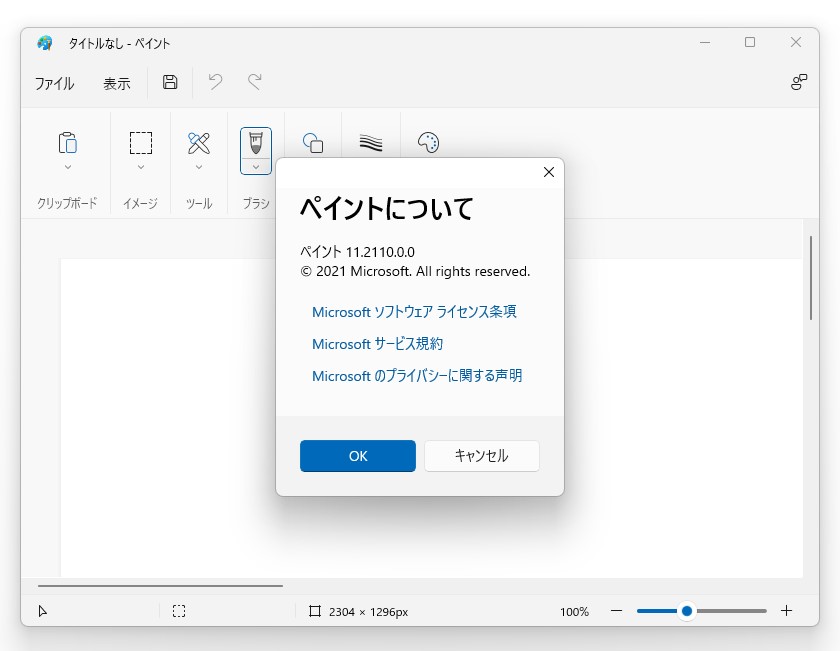Click the Save icon in the toolbar
This screenshot has width=840, height=651.
(x=169, y=83)
